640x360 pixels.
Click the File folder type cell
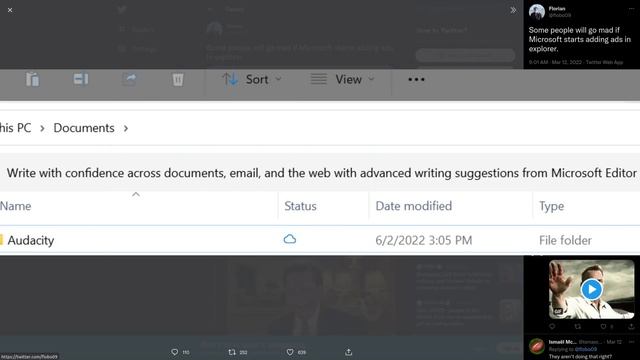point(565,240)
